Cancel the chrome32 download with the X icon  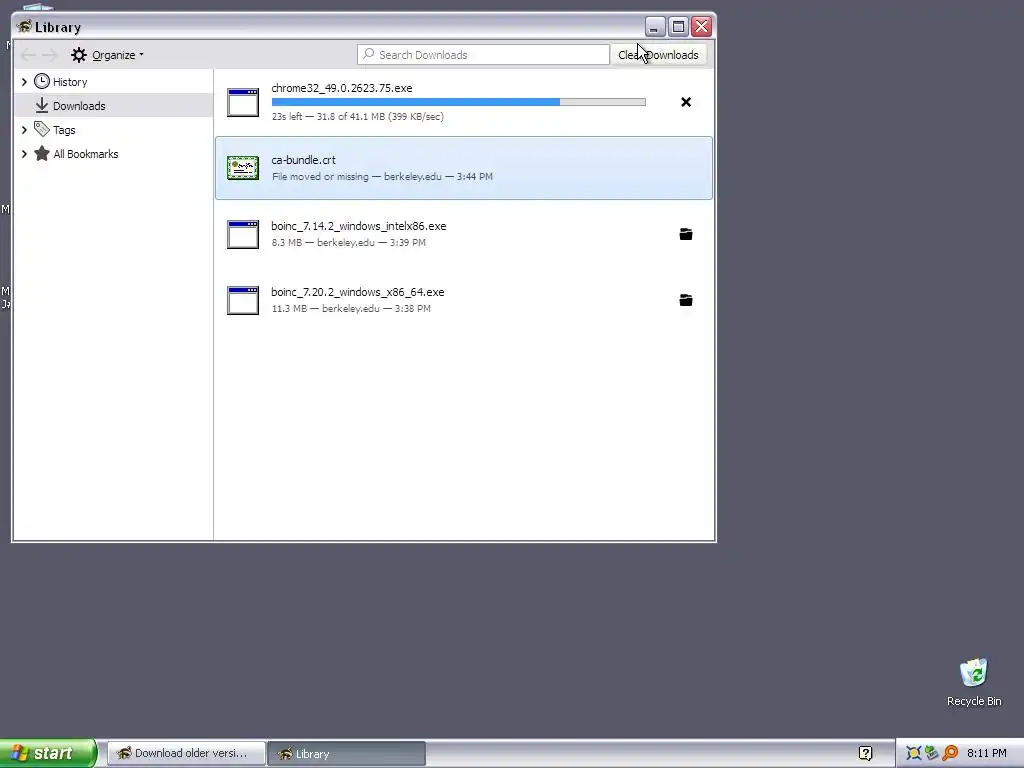point(686,102)
